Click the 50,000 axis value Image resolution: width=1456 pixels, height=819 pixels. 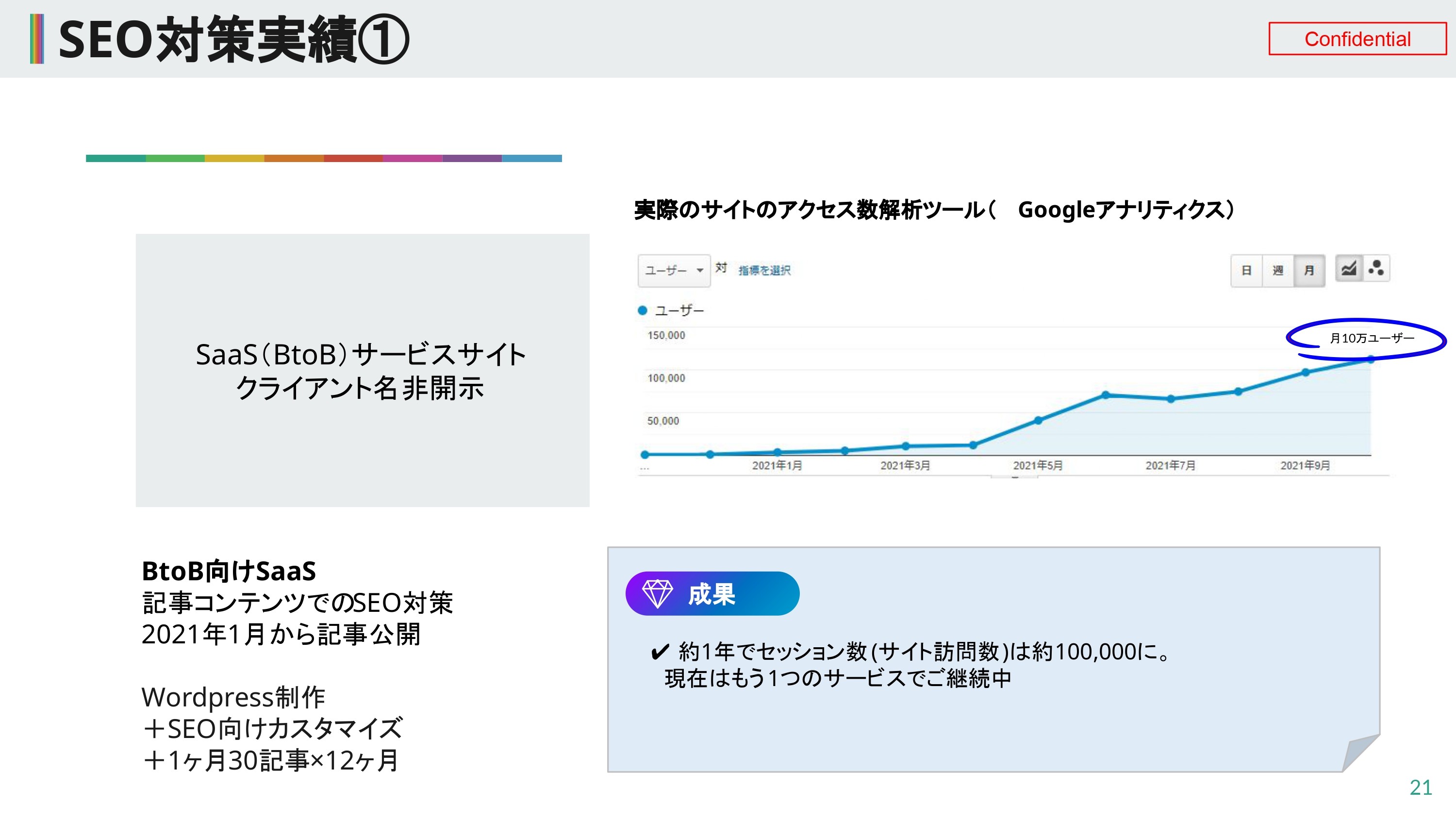point(663,421)
